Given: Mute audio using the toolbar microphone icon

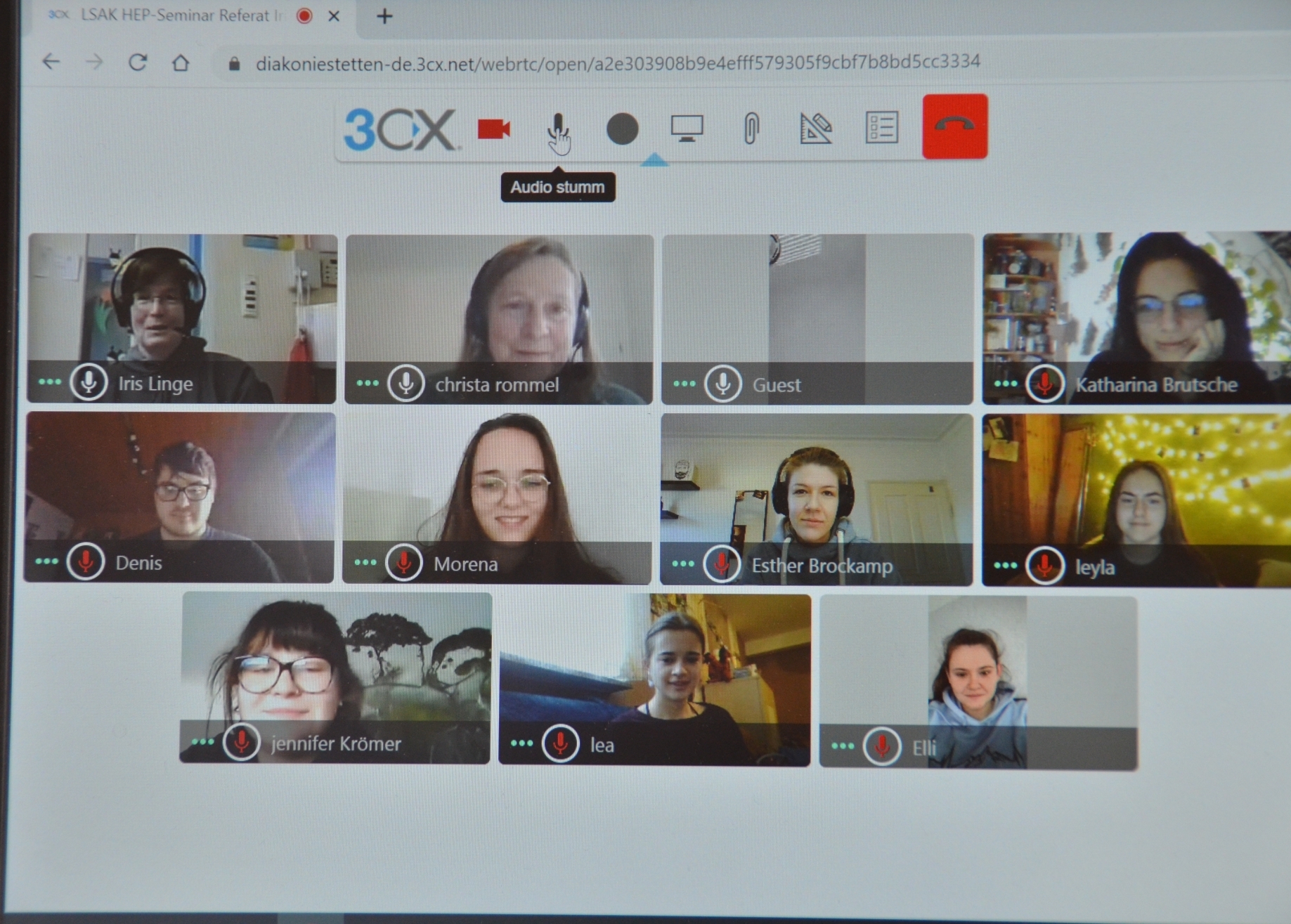Looking at the screenshot, I should click(558, 128).
